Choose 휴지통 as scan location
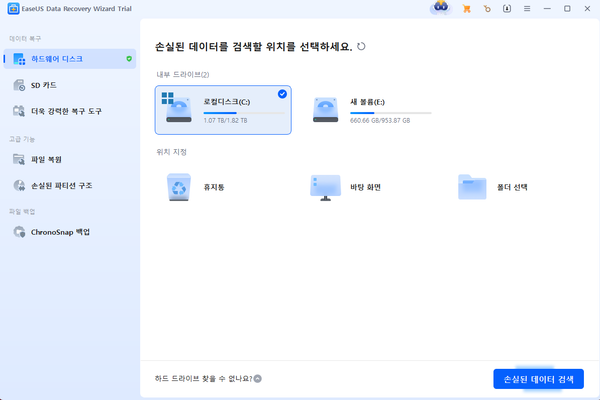Viewport: 600px width, 400px height. 223,187
